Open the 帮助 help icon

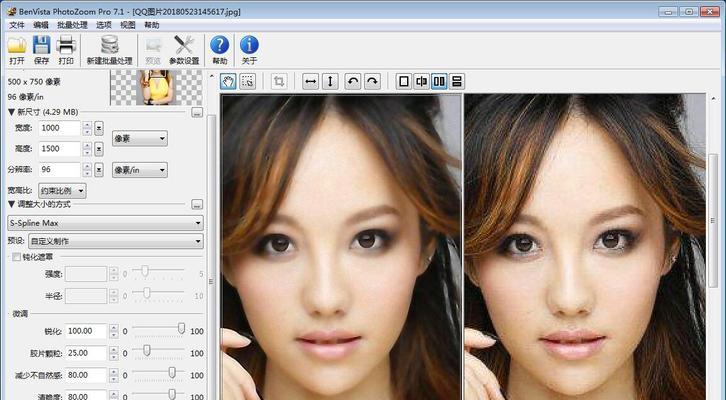(219, 50)
